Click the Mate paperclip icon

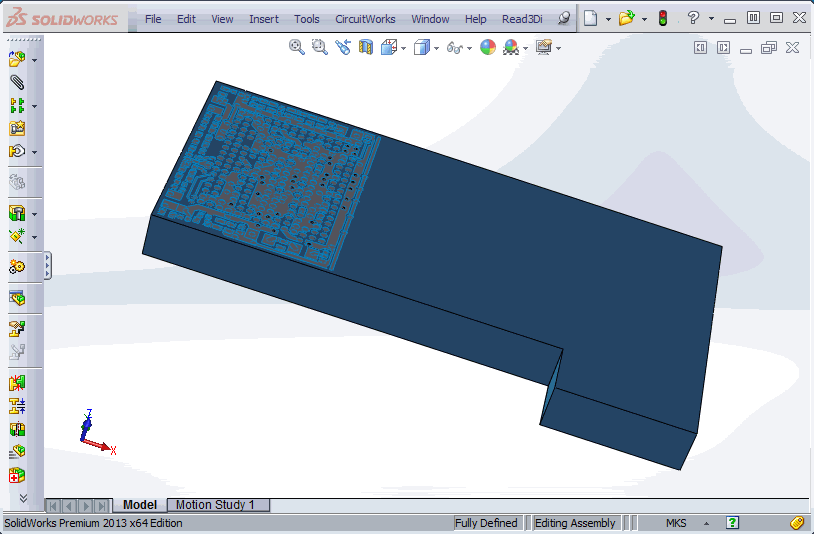click(17, 82)
